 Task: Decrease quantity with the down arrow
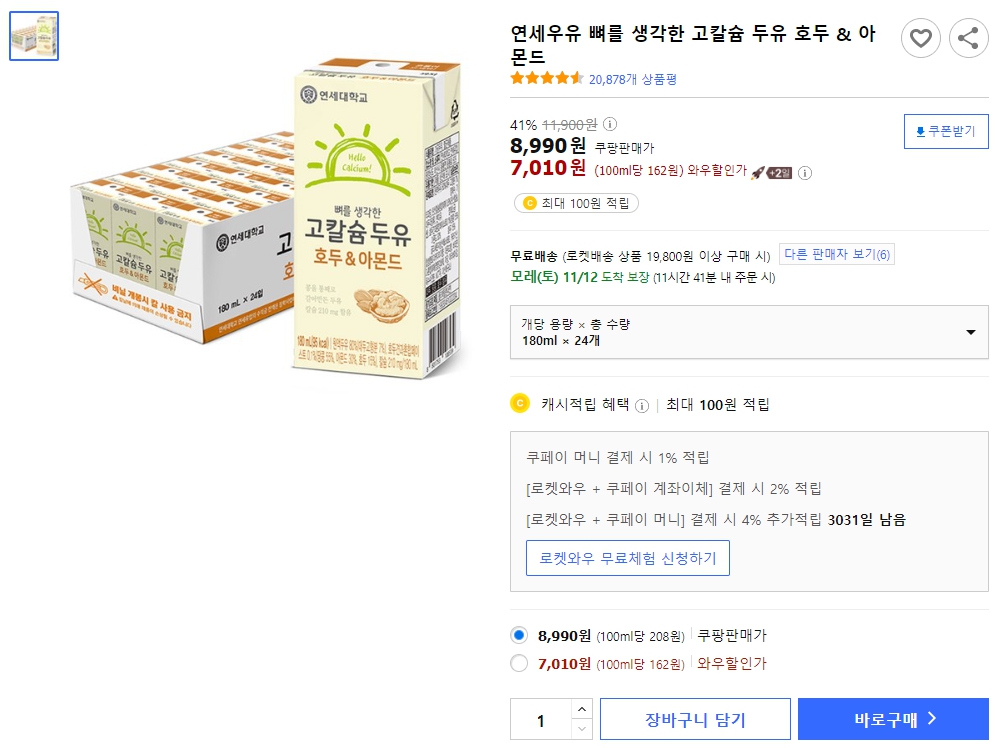tap(581, 726)
